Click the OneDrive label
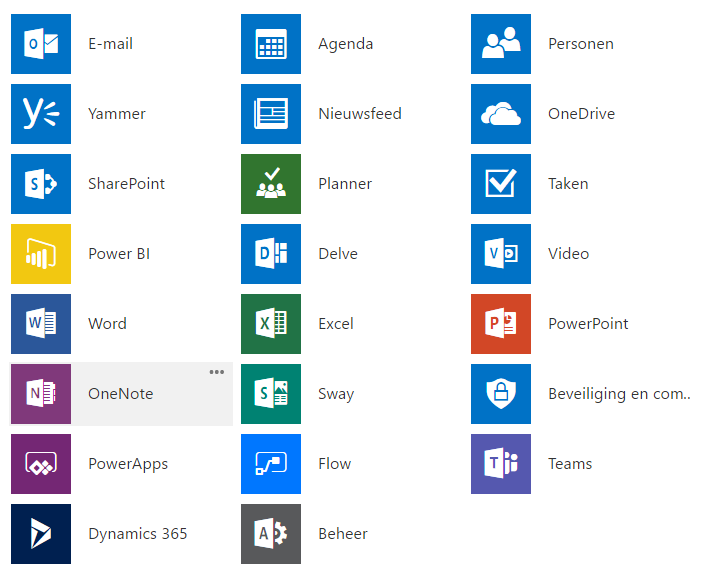 pos(581,114)
